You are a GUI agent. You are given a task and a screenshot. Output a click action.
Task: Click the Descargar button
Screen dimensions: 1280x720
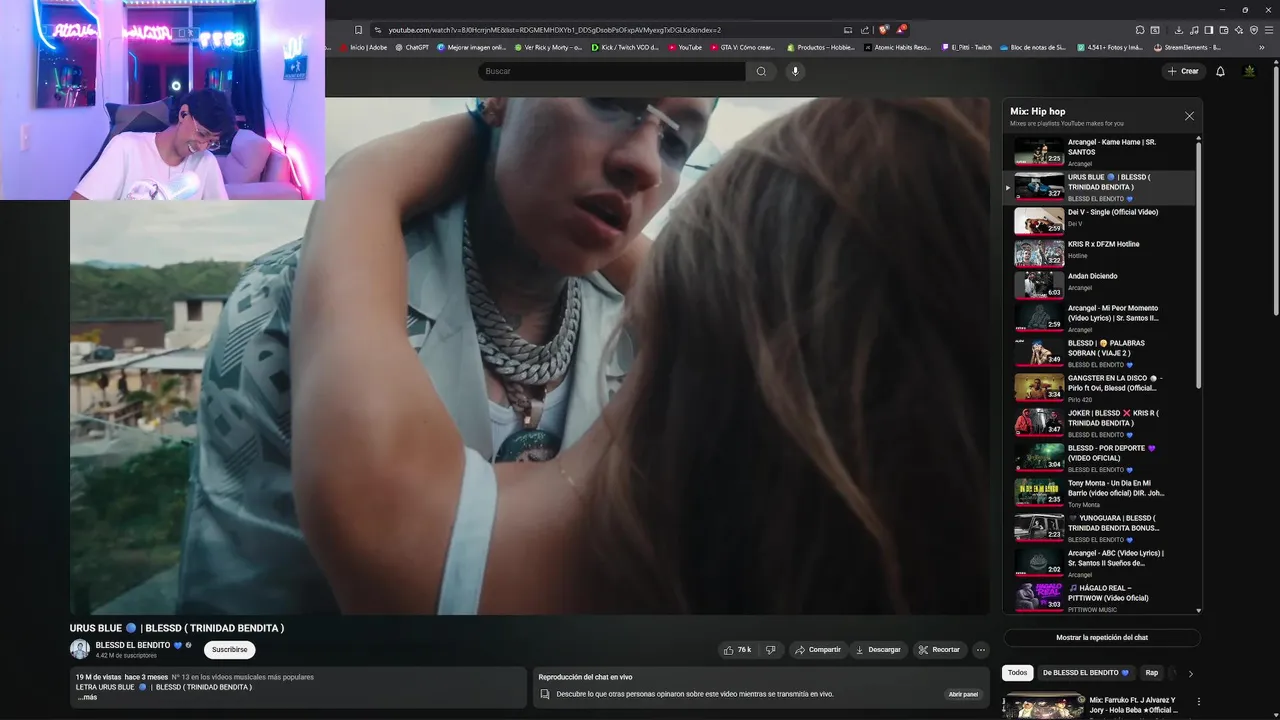click(878, 650)
